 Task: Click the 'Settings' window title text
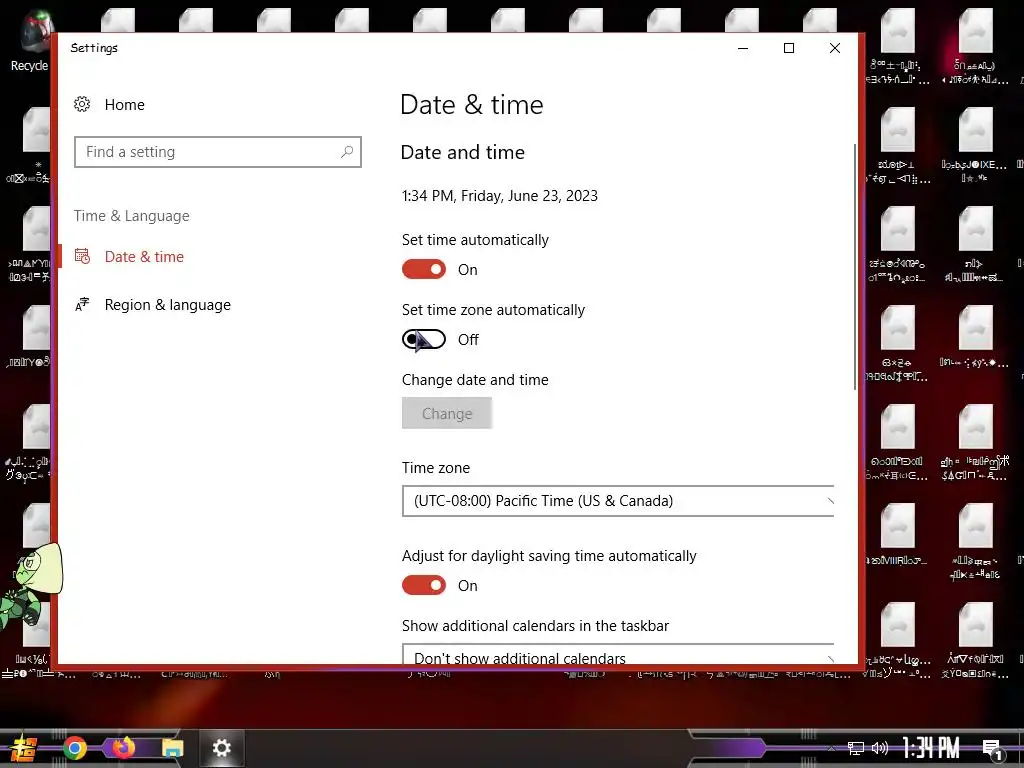pyautogui.click(x=94, y=48)
